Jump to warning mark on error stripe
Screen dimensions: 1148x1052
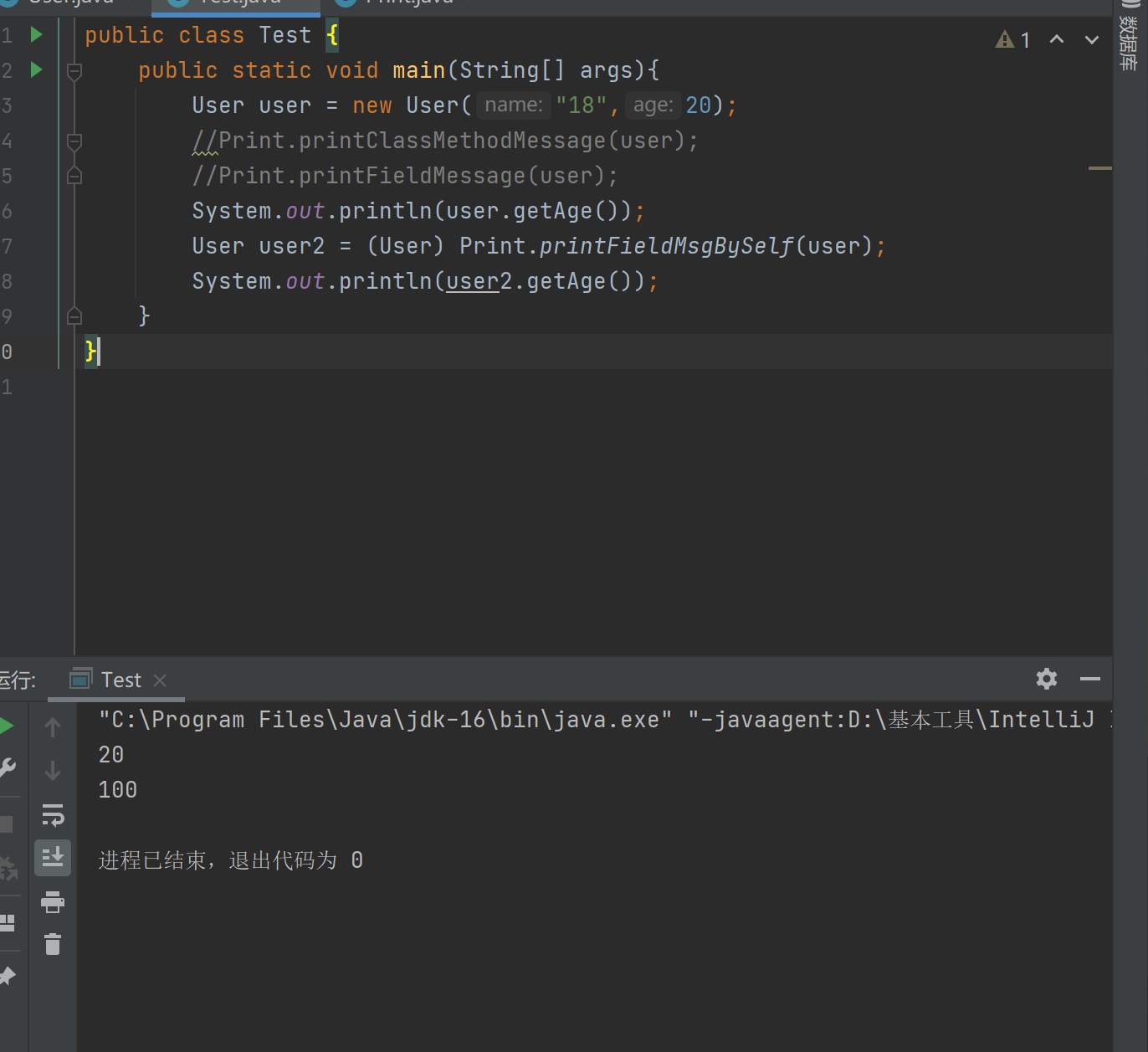(1099, 168)
